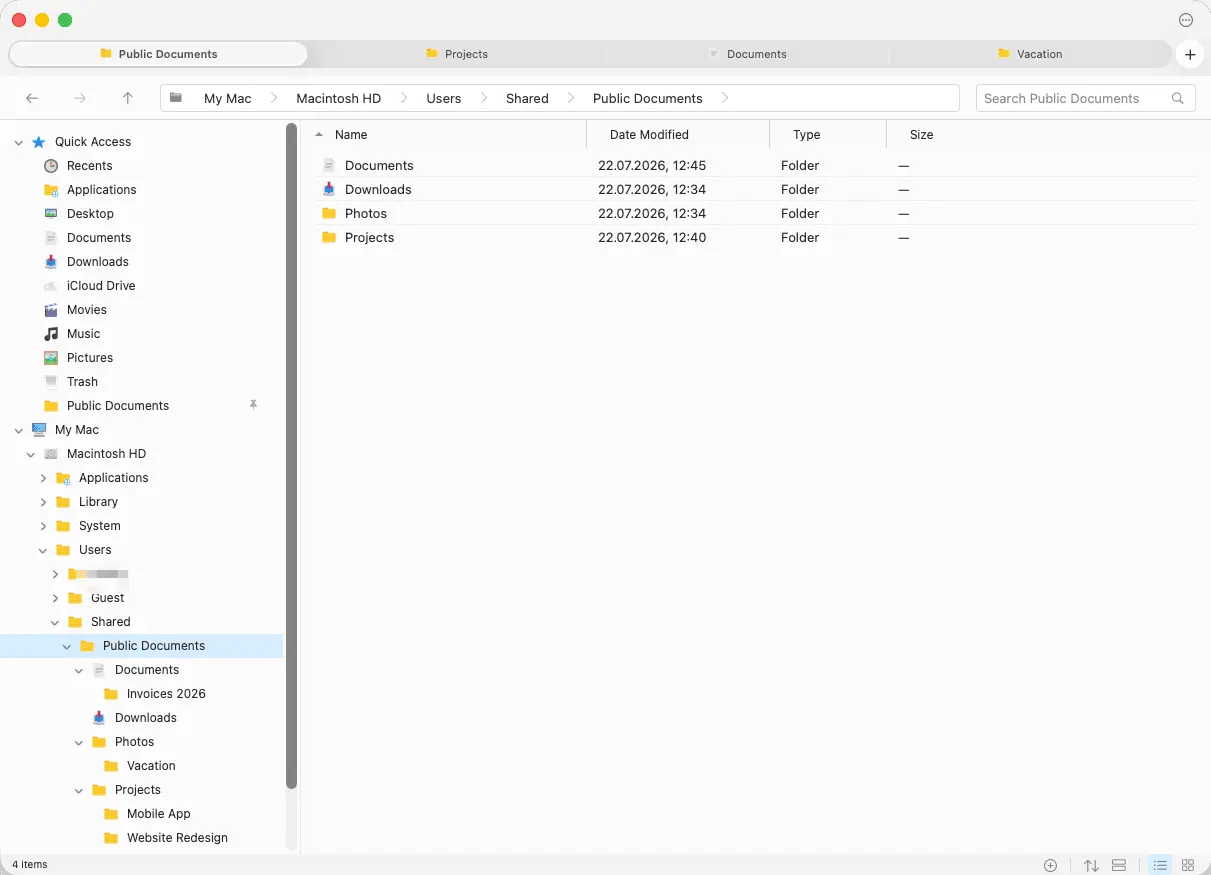Select the Documents folder row in file list
Image resolution: width=1211 pixels, height=875 pixels.
pos(755,165)
